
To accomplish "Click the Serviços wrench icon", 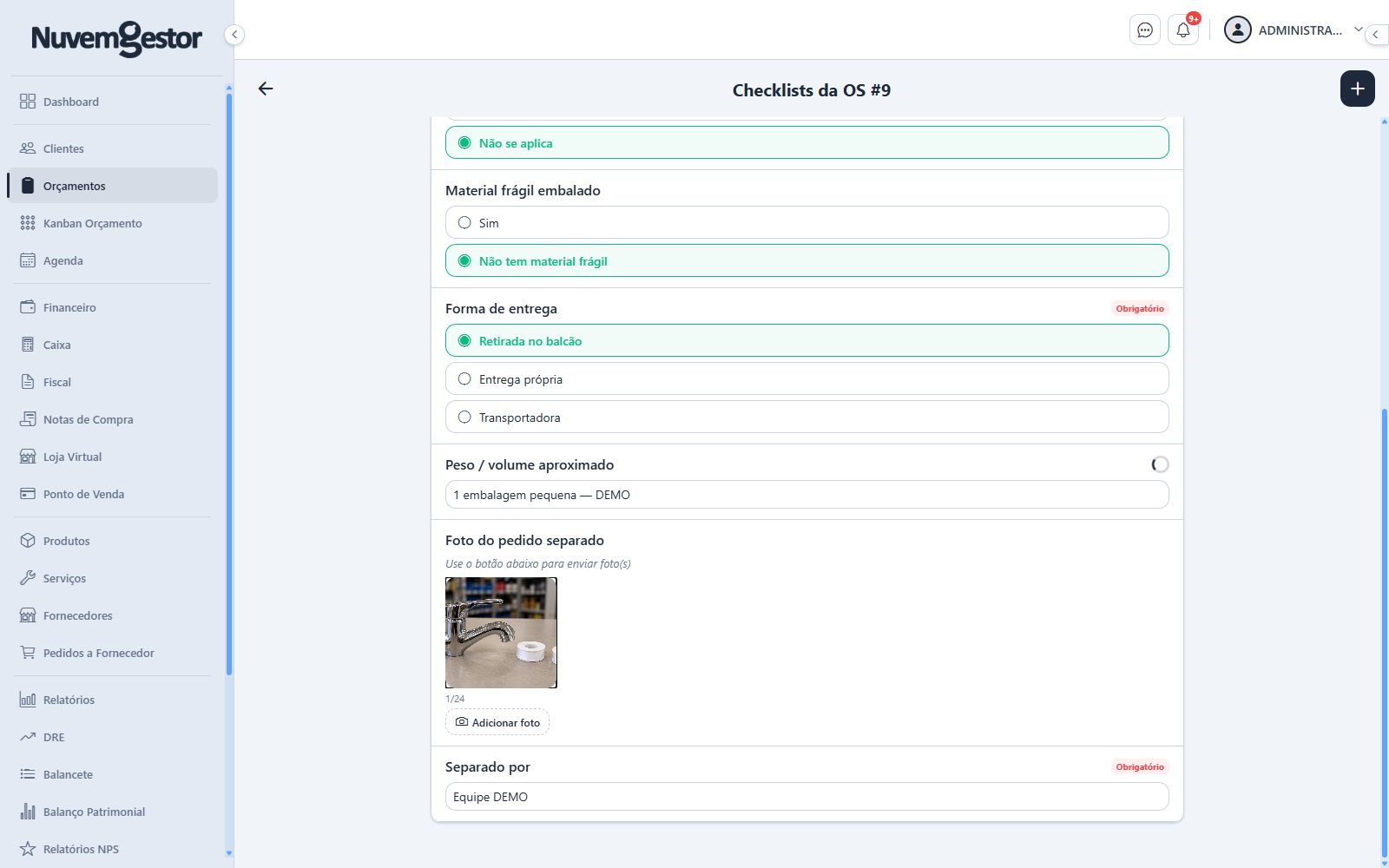I will click(x=28, y=578).
